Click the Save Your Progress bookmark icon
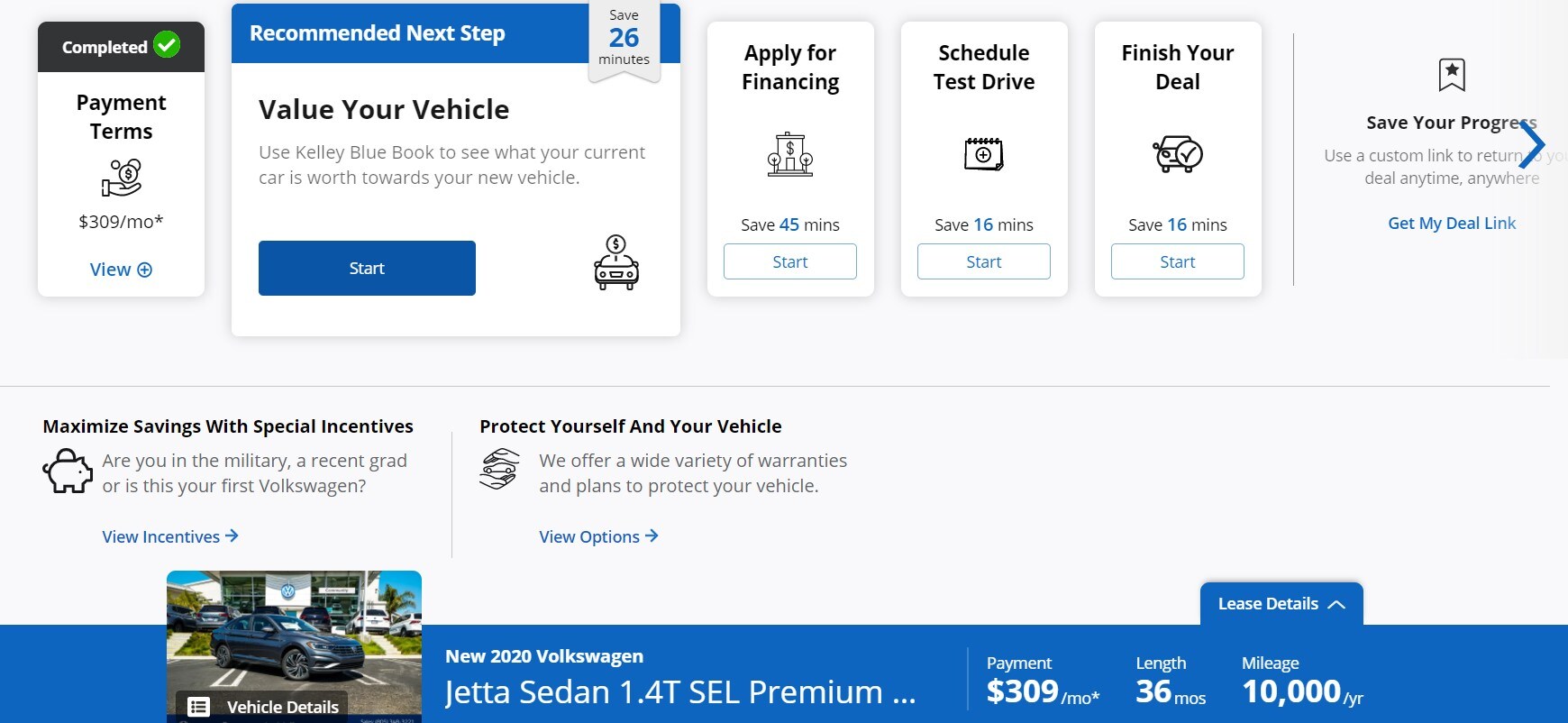The width and height of the screenshot is (1568, 723). (1452, 75)
